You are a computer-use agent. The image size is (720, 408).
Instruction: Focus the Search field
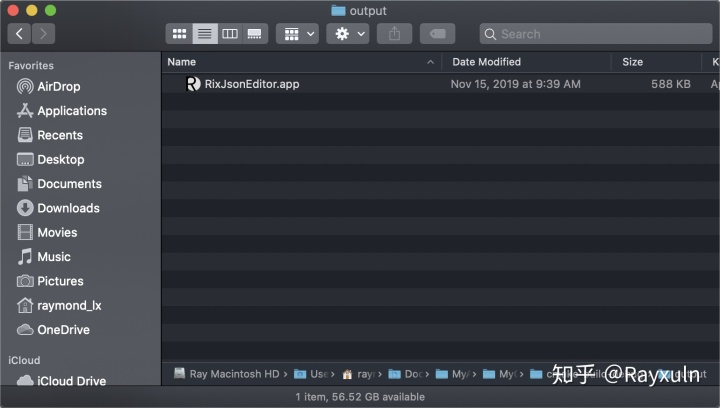pyautogui.click(x=596, y=34)
